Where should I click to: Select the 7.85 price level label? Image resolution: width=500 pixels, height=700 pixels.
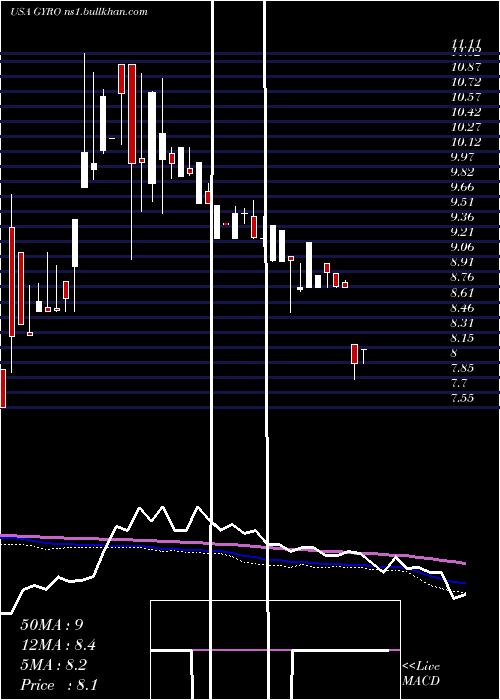click(x=463, y=368)
